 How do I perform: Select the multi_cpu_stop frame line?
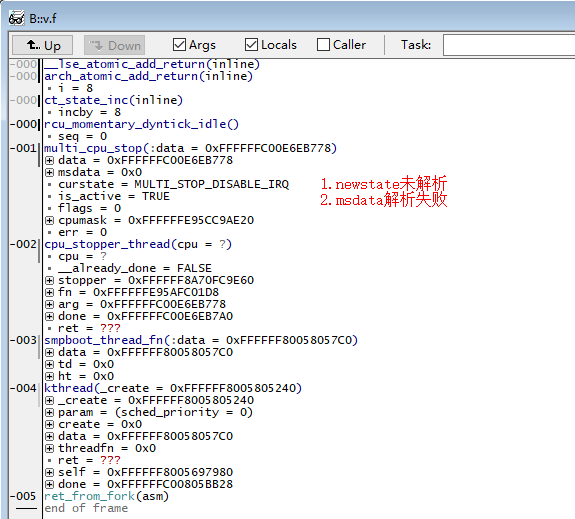[x=190, y=148]
